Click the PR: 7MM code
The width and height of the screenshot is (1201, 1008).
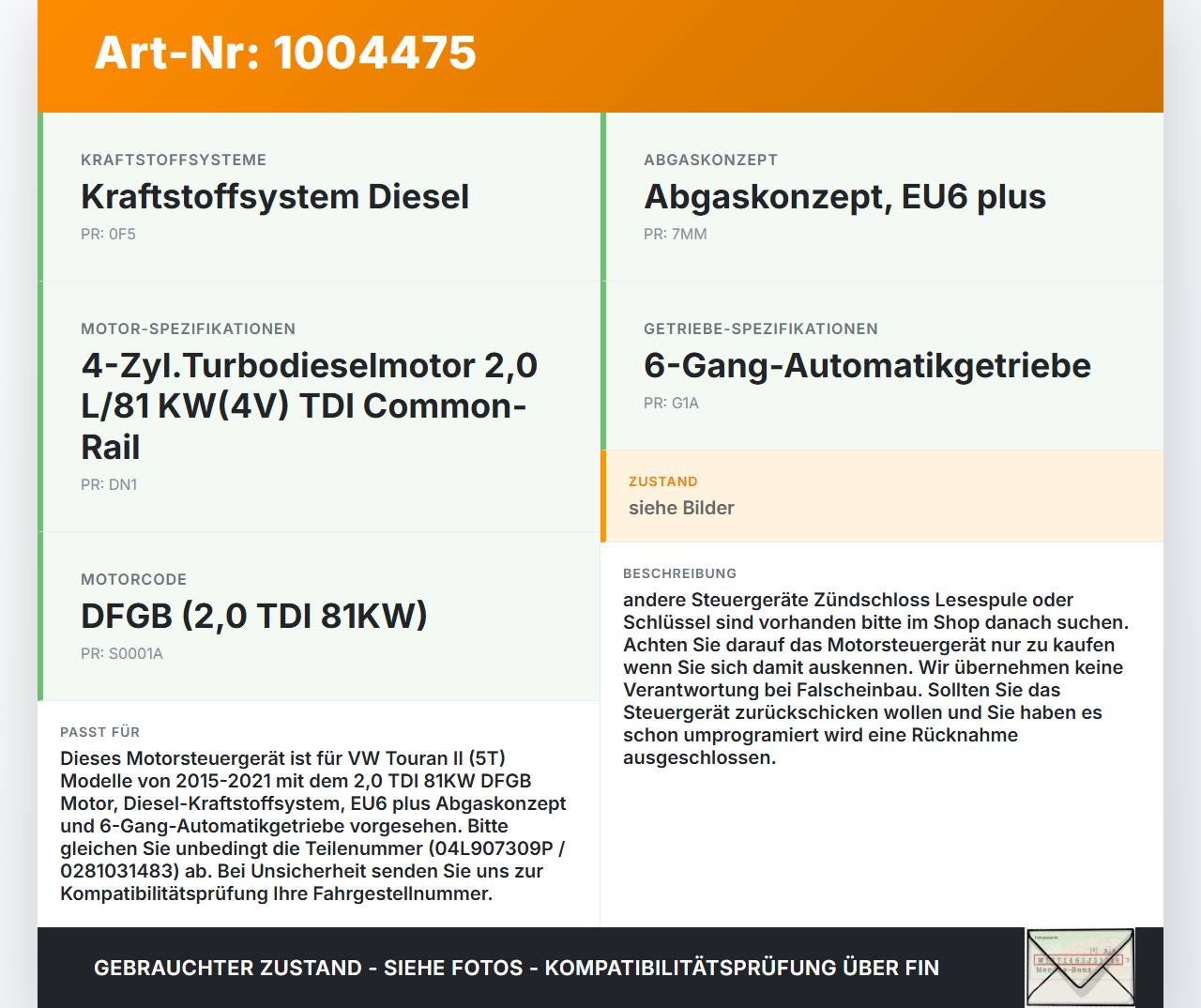click(676, 234)
